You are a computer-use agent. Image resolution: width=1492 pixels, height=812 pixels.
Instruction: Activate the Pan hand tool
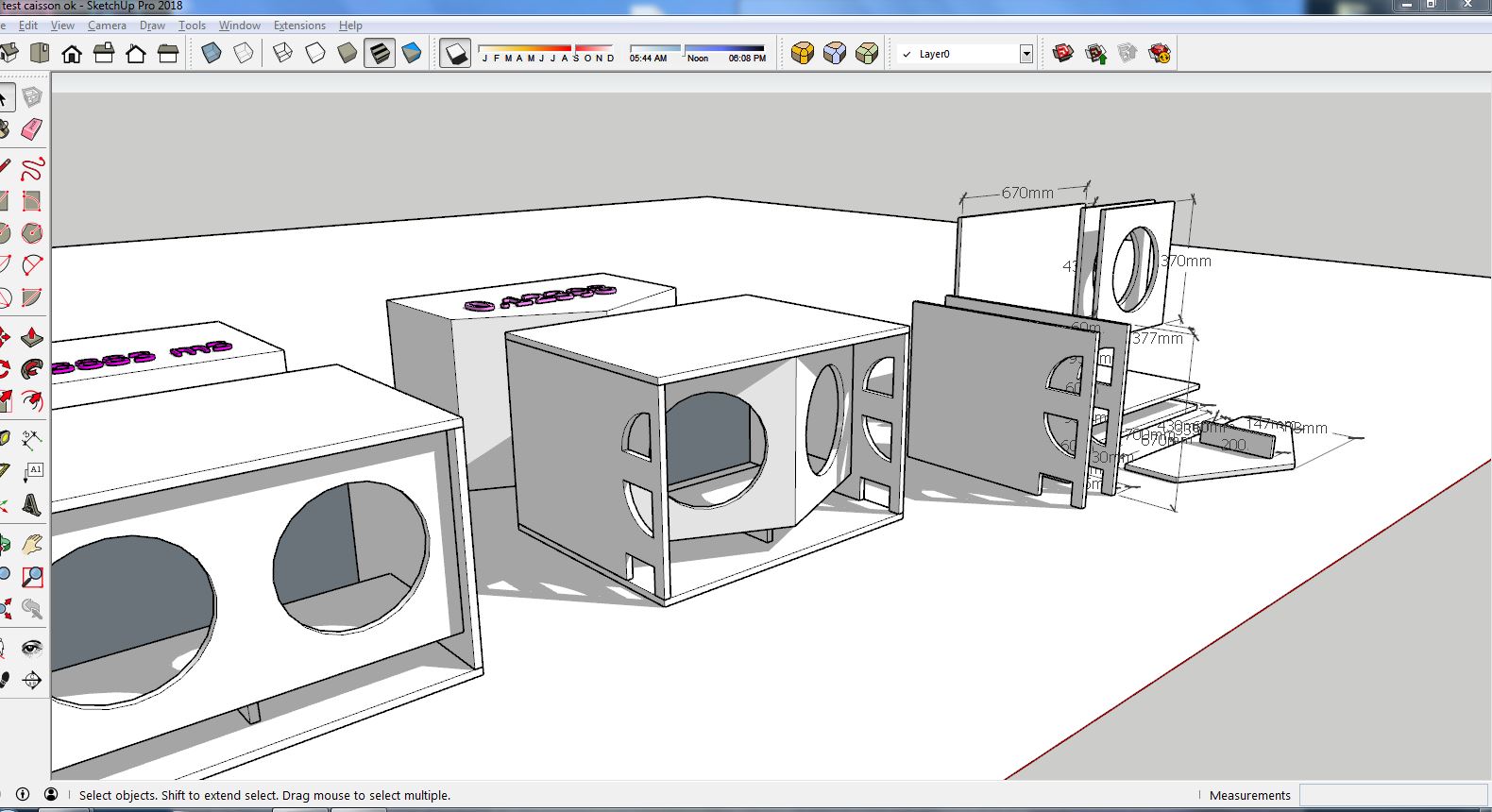tap(32, 545)
